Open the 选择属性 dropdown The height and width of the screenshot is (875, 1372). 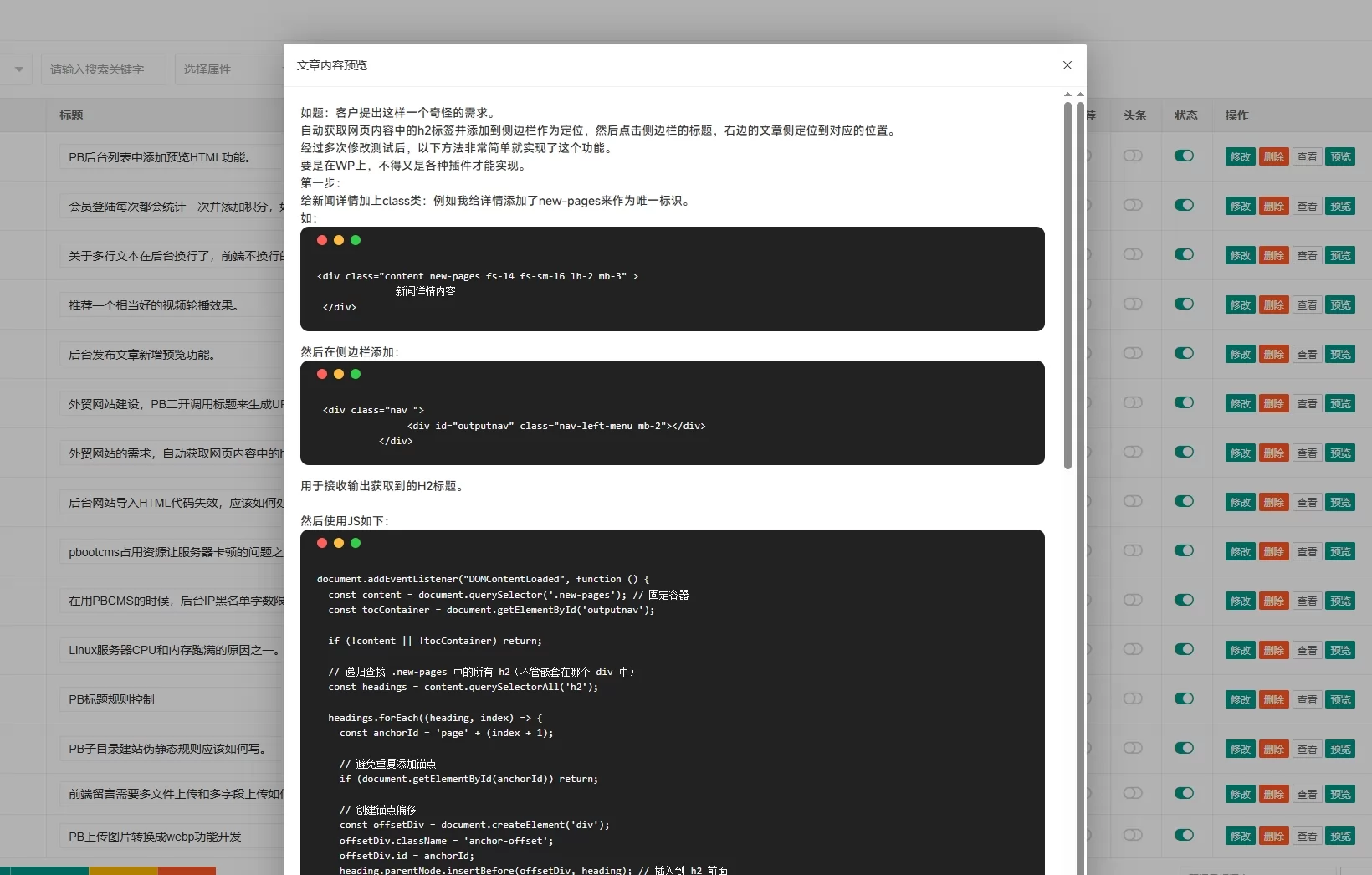(x=230, y=69)
